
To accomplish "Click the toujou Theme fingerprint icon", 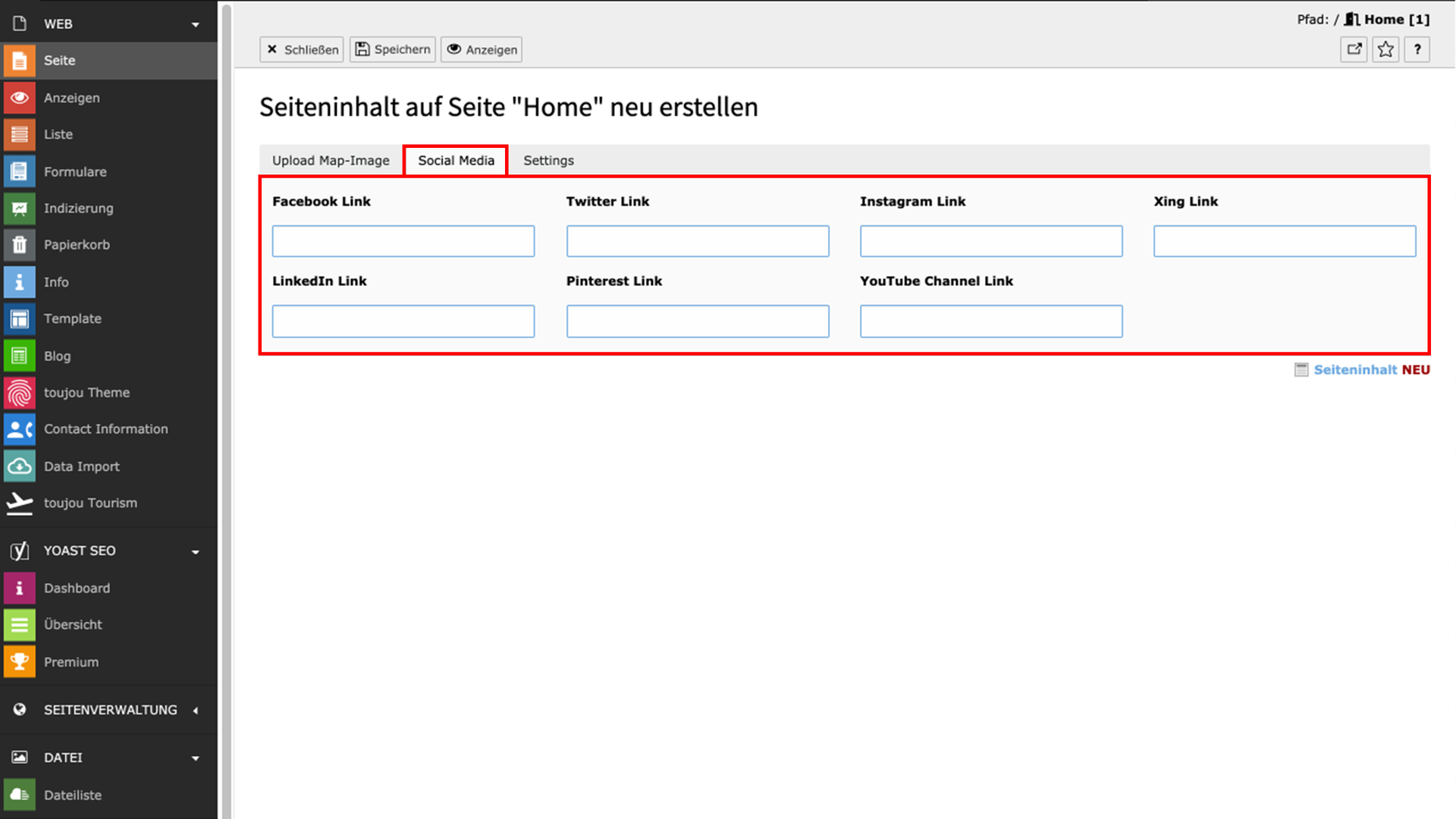I will coord(20,393).
